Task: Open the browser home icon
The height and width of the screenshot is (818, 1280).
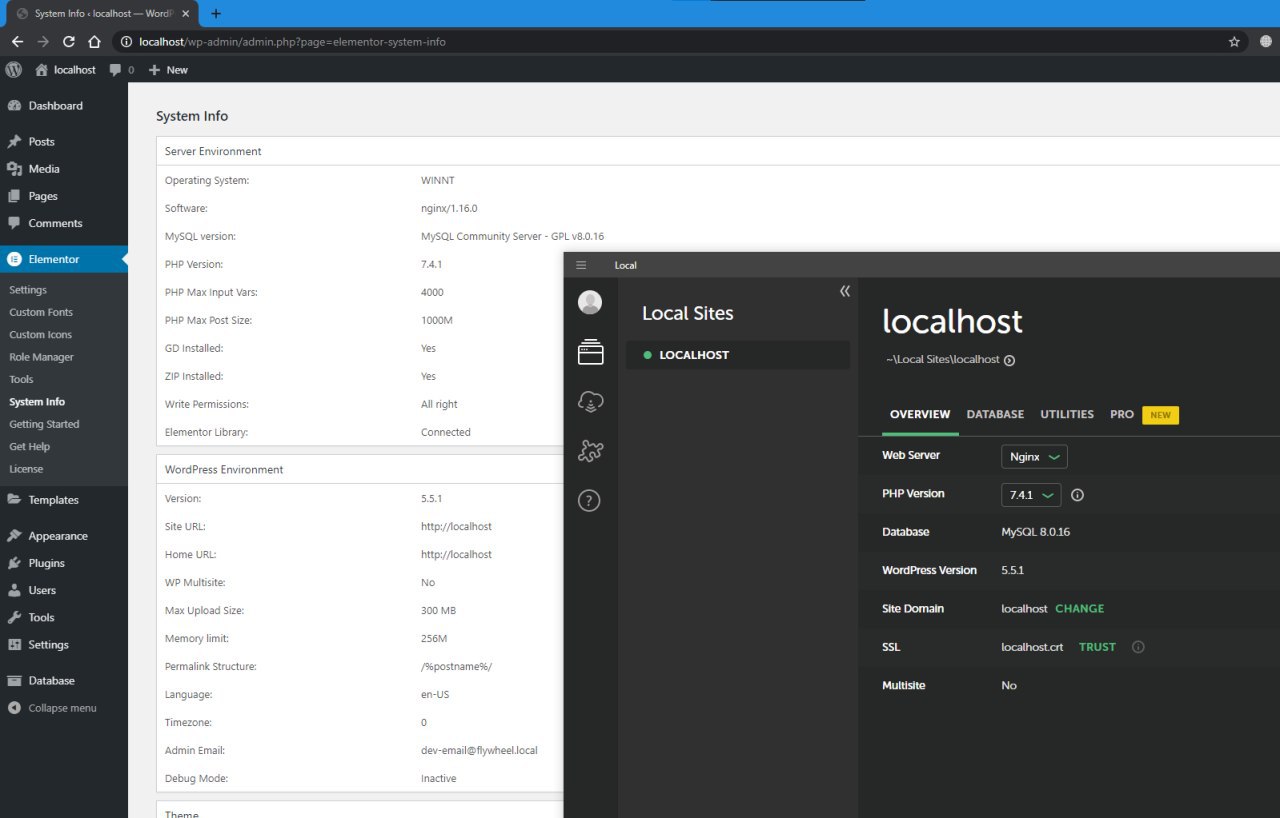Action: (x=94, y=42)
